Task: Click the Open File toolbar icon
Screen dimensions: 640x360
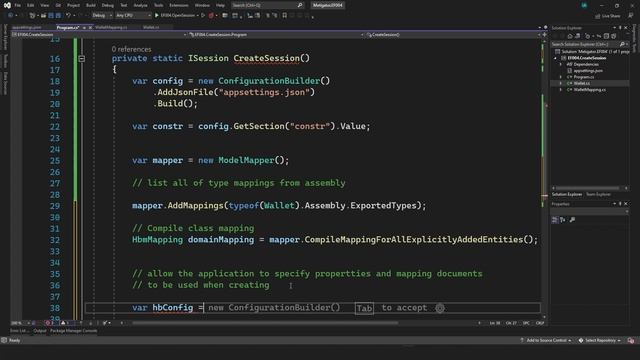Action: 43,16
